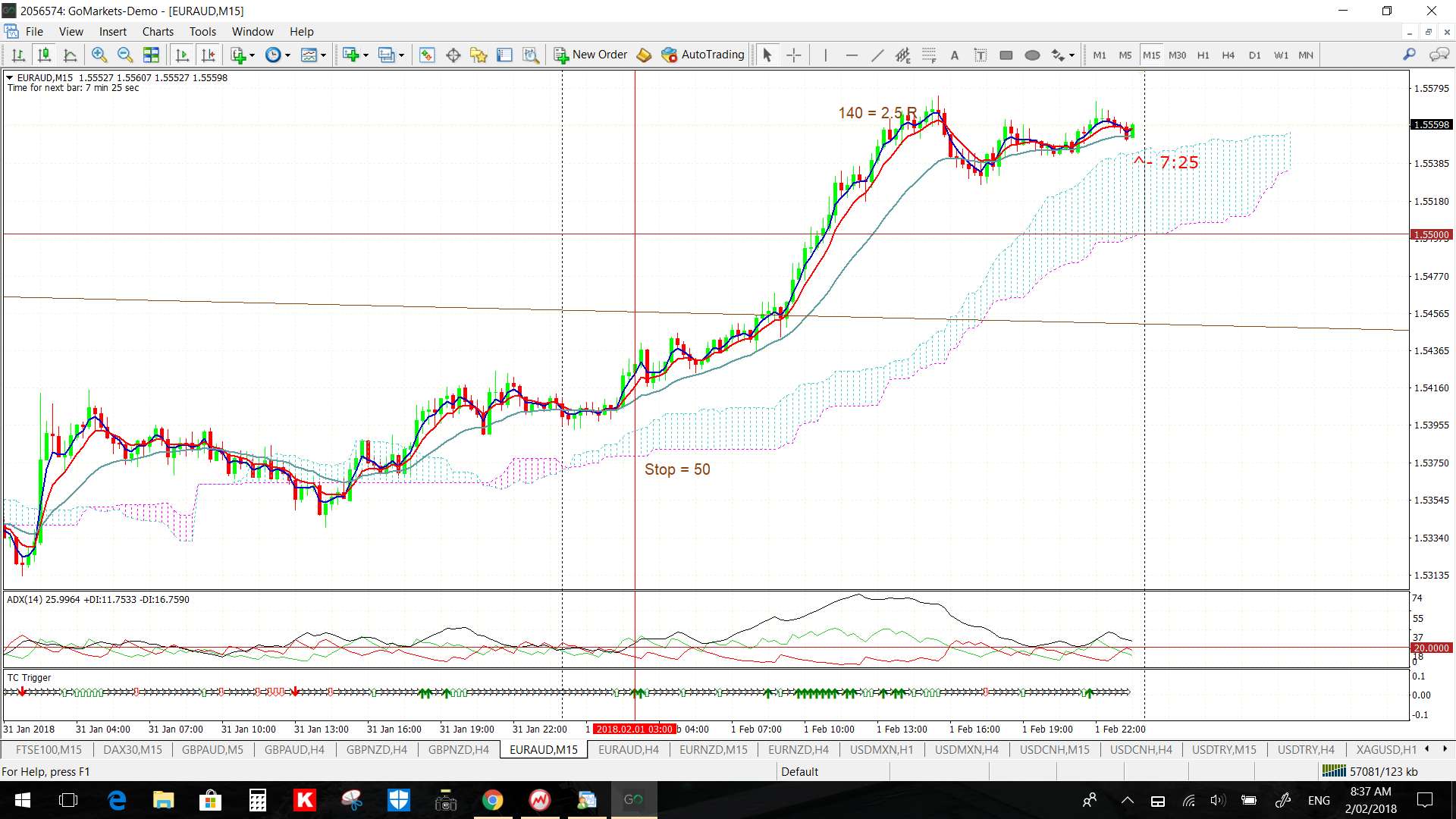Open the Periods clock dropdown arrow
This screenshot has width=1456, height=819.
[287, 55]
